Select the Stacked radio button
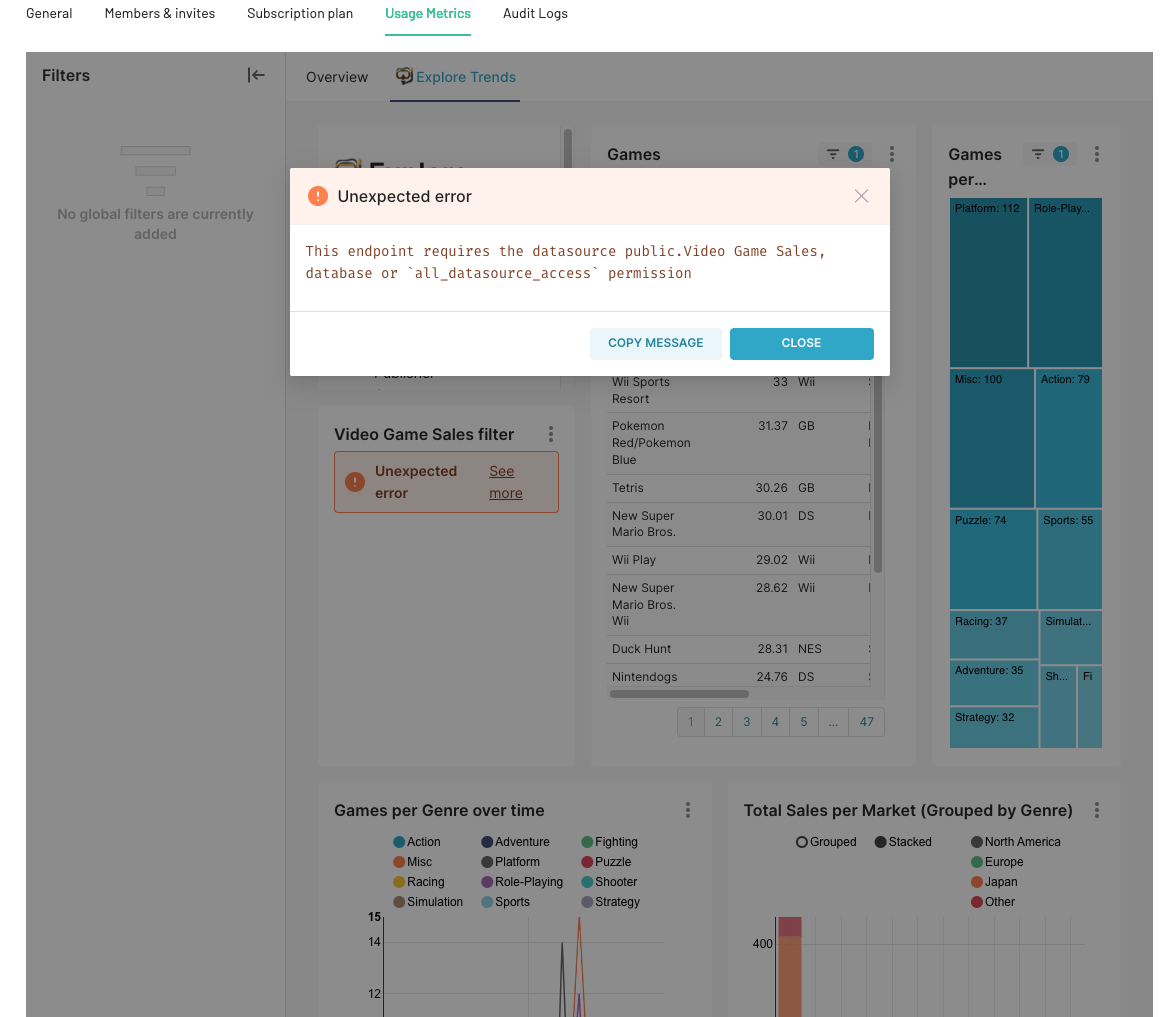Screen dimensions: 1171x1017 878,841
